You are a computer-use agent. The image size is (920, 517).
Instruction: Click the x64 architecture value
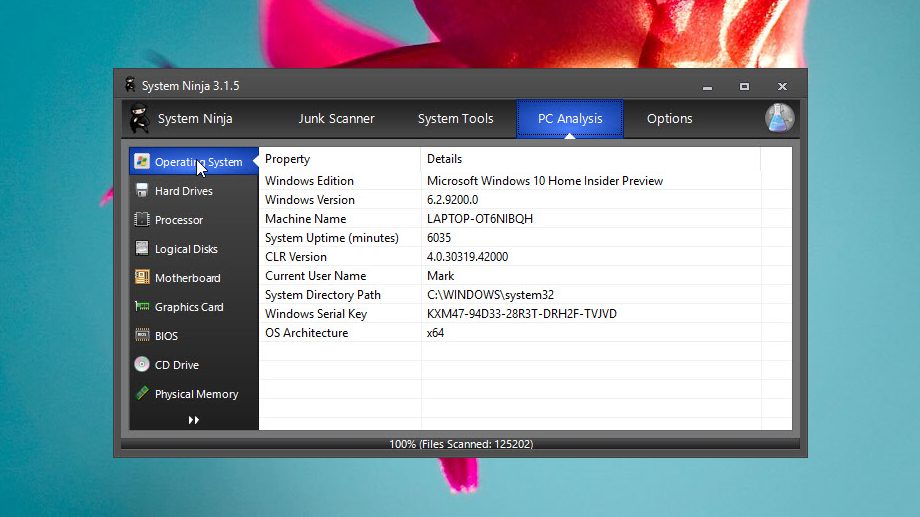tap(435, 333)
